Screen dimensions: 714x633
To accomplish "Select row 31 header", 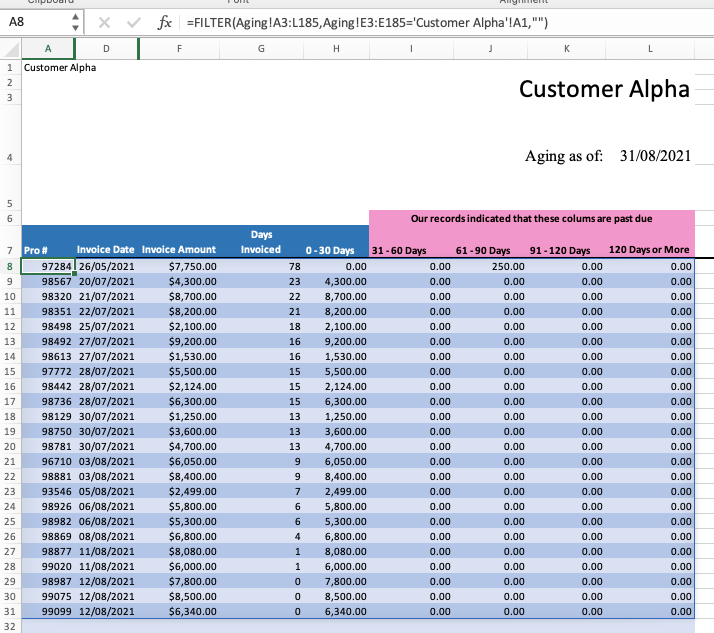I will (x=10, y=611).
